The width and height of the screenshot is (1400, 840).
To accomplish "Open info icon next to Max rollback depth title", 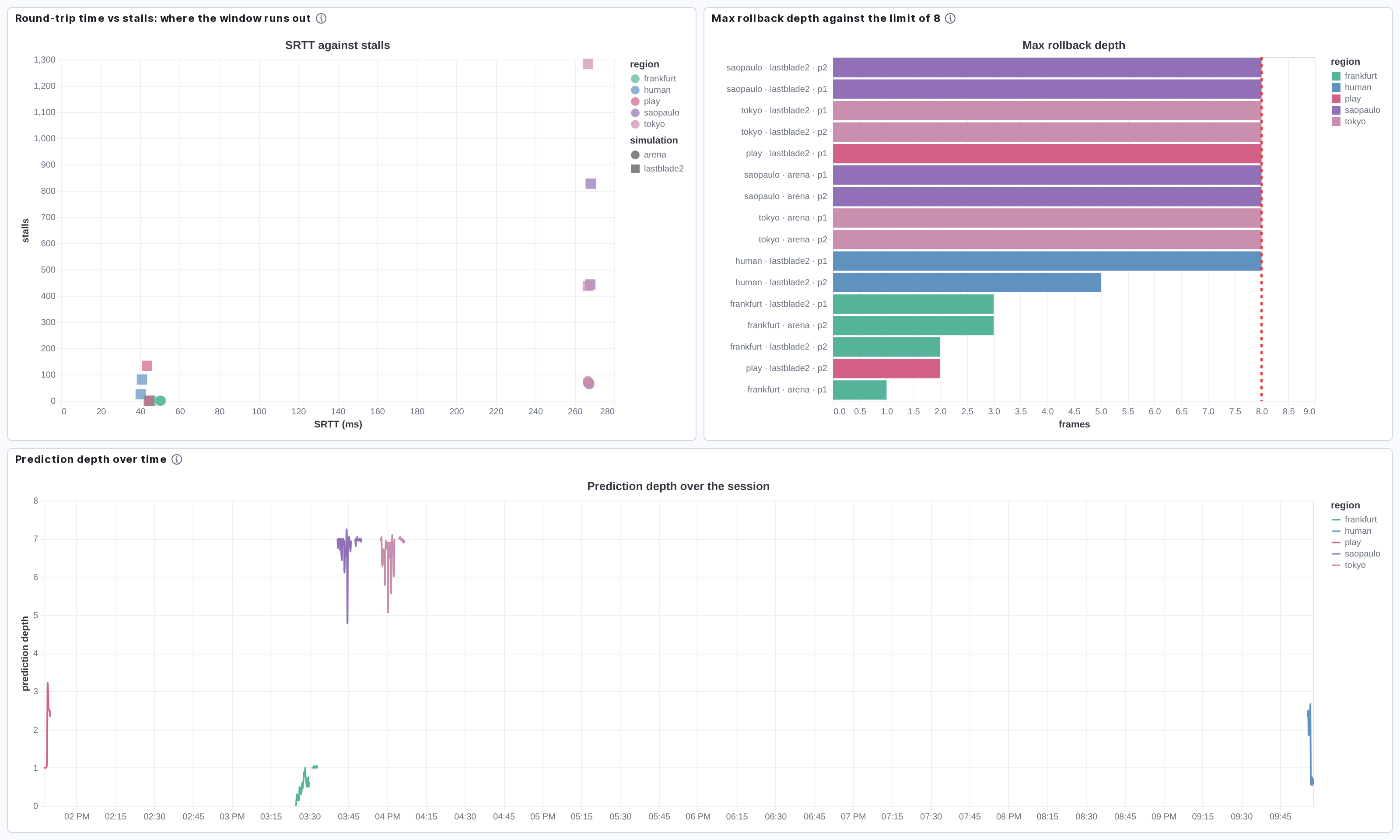I will point(950,18).
